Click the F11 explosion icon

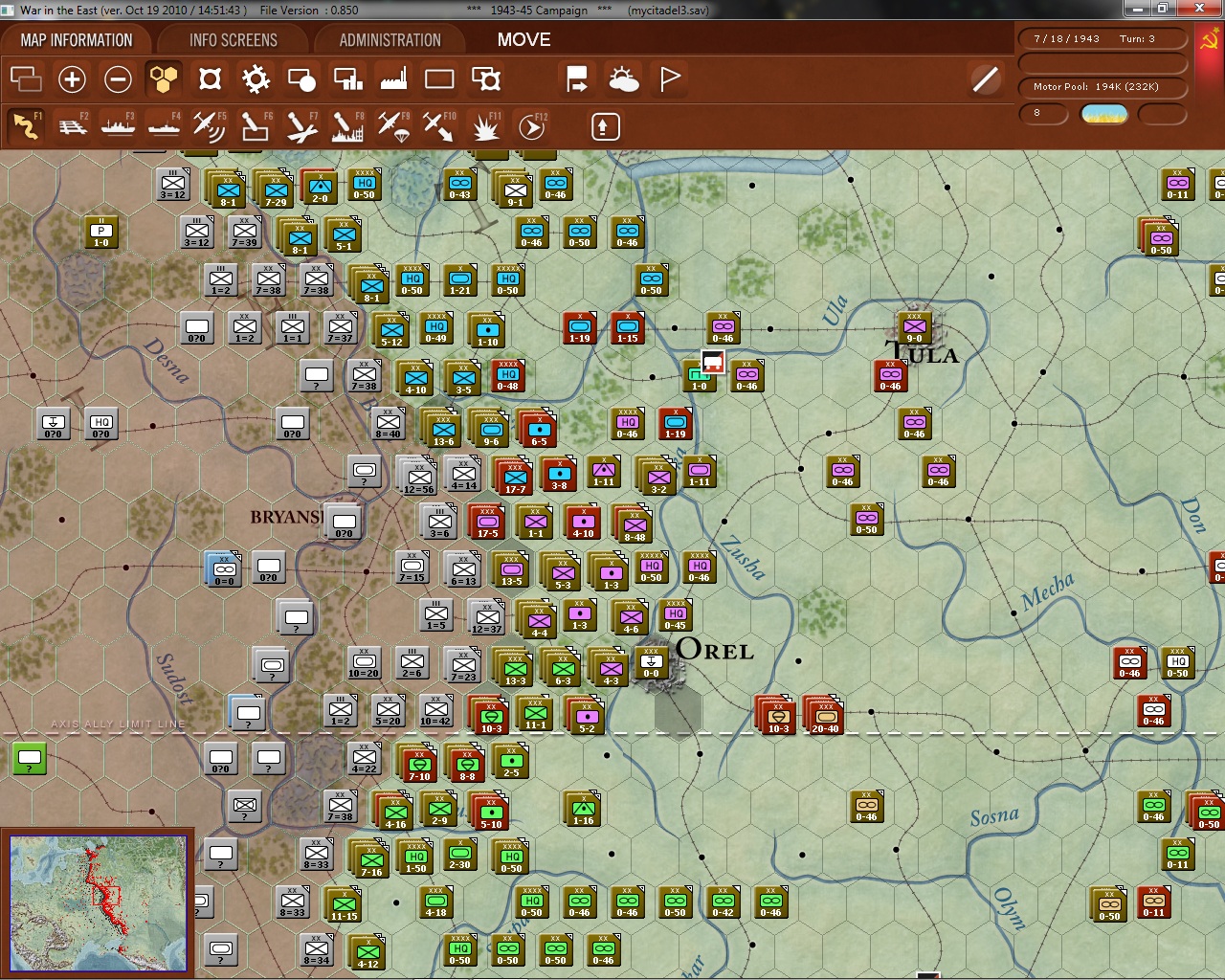(485, 126)
